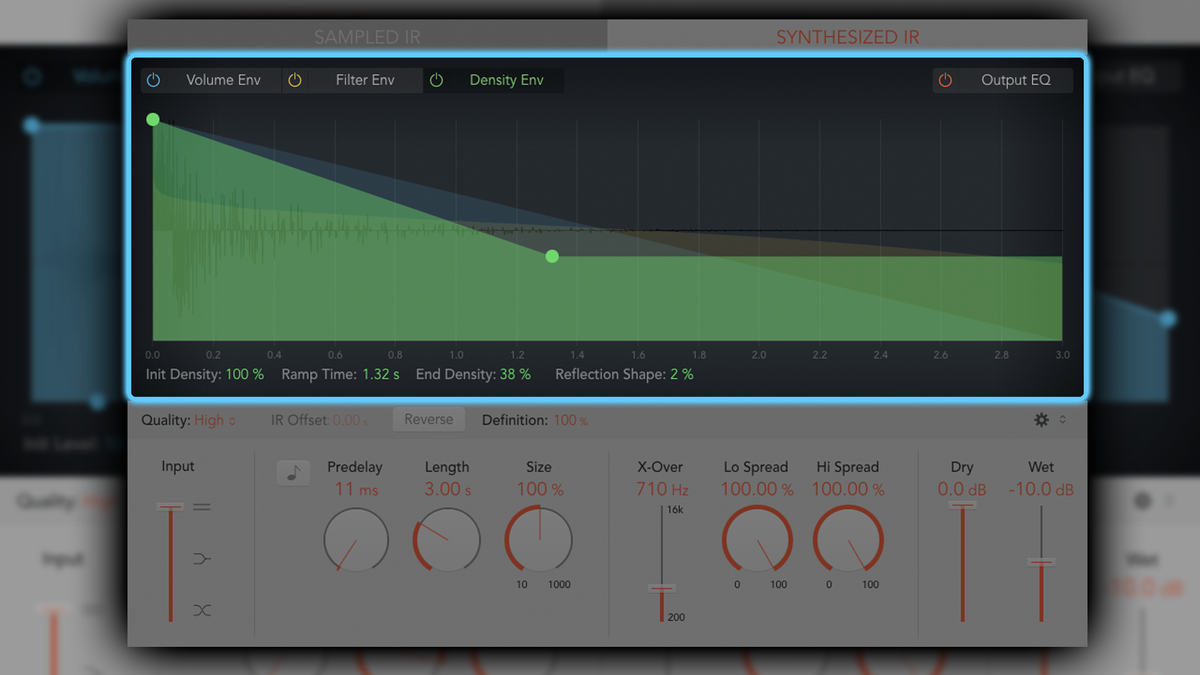This screenshot has width=1200, height=675.
Task: Select the stereo input mode icon
Action: click(200, 506)
